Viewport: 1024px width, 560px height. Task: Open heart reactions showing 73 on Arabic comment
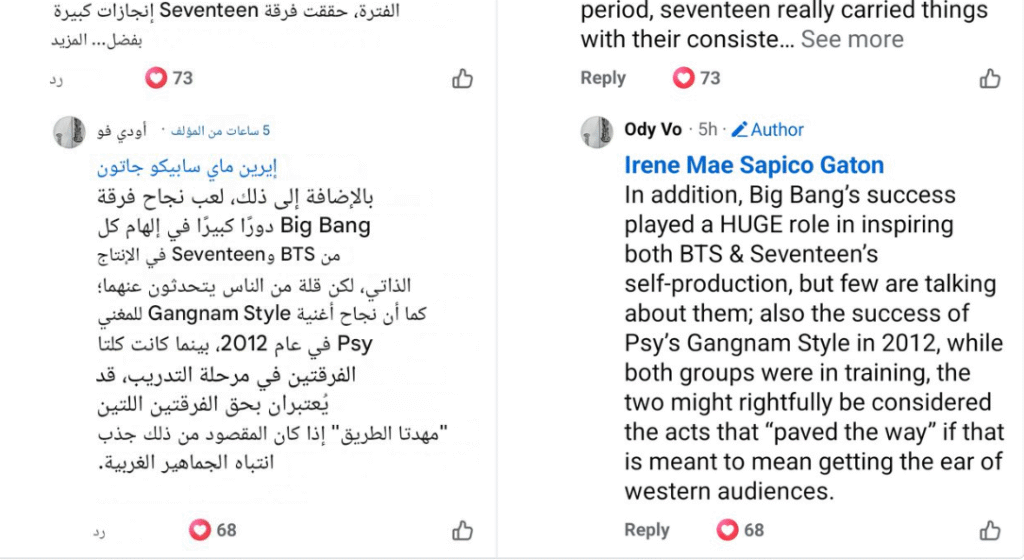coord(169,78)
